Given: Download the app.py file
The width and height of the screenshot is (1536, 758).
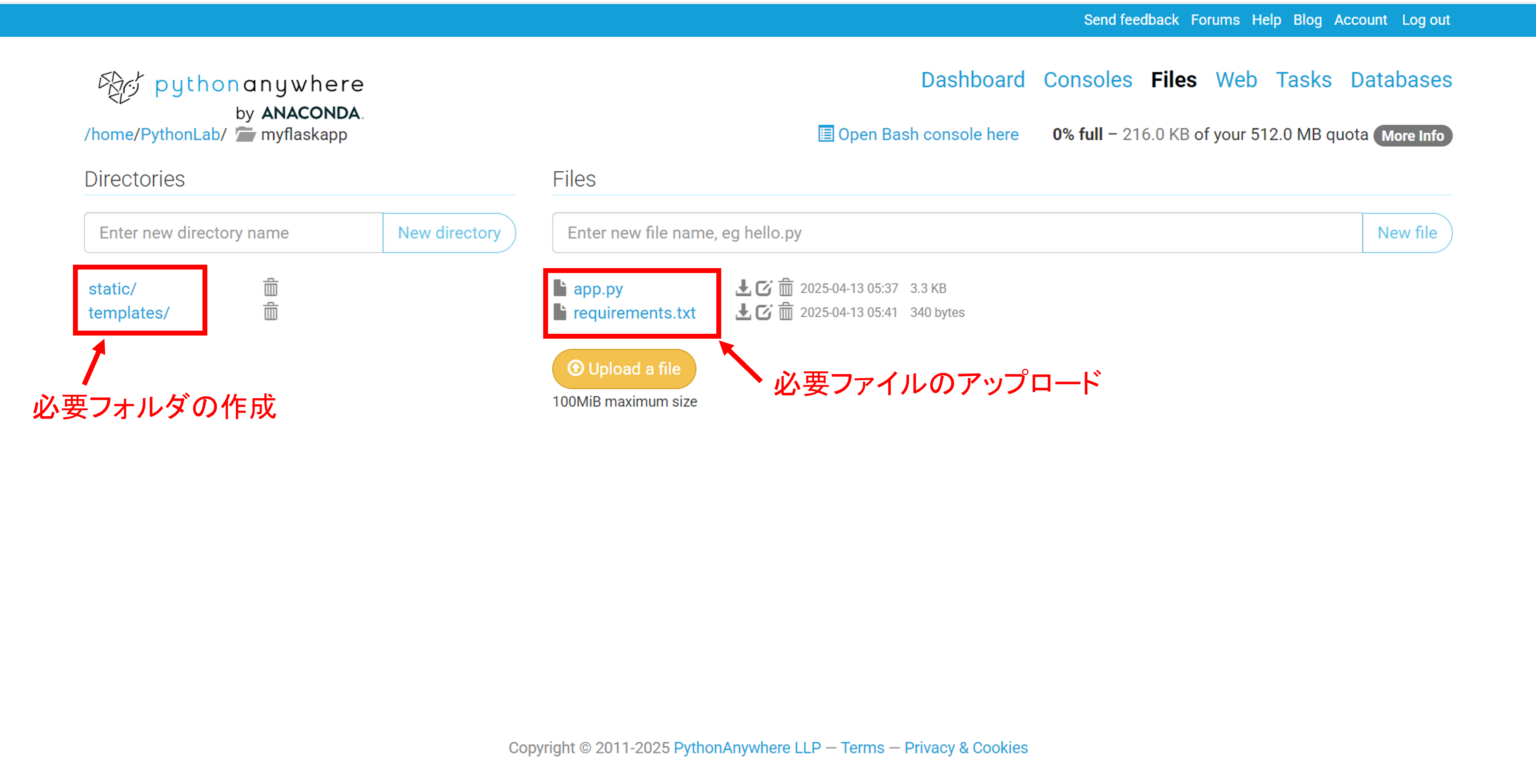Looking at the screenshot, I should (743, 288).
